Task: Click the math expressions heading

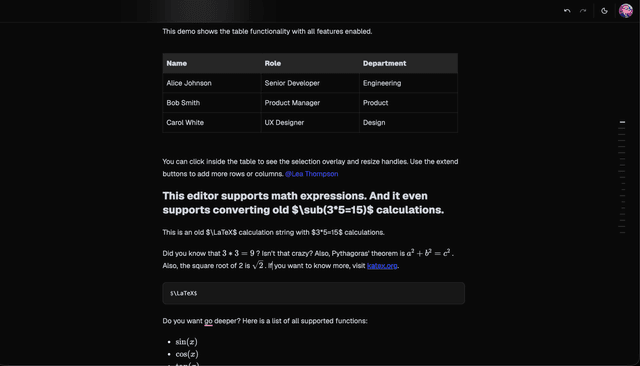Action: pos(303,203)
